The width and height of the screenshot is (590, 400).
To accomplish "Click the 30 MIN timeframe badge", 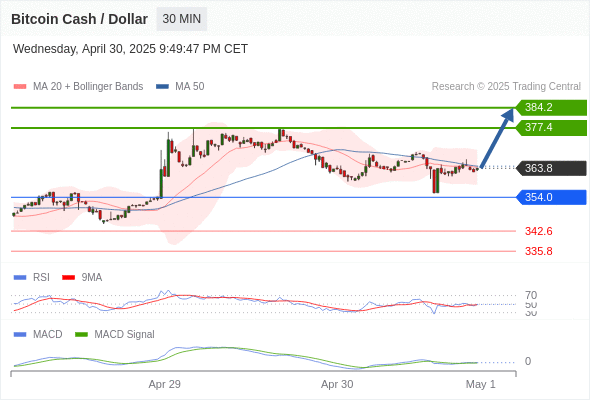I will (x=182, y=19).
